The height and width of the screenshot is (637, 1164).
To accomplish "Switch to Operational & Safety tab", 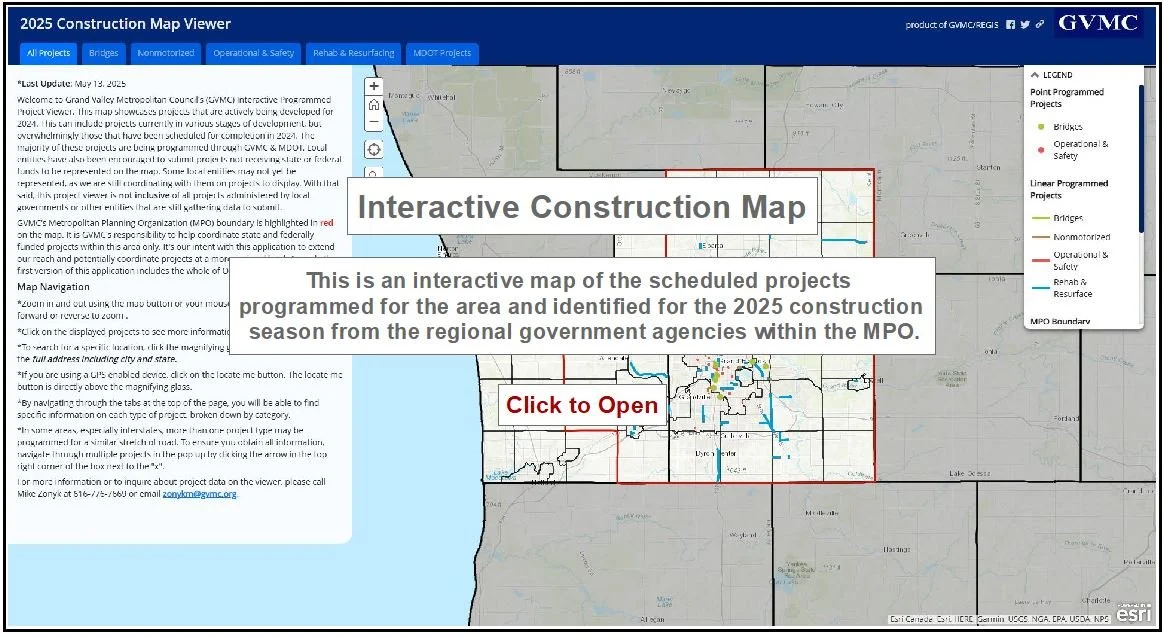I will [x=253, y=53].
